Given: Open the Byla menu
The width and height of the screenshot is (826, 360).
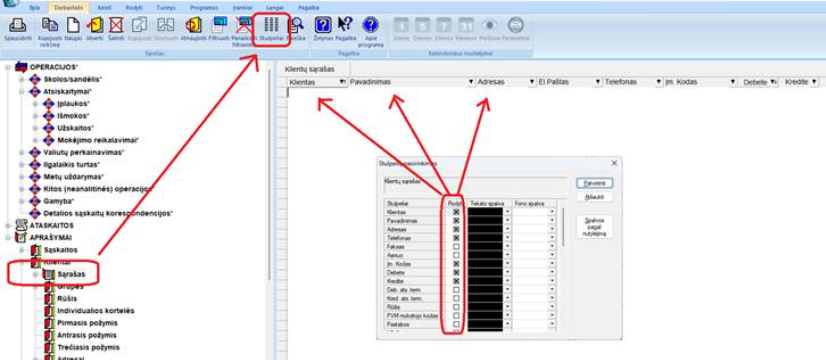Looking at the screenshot, I should pos(34,8).
